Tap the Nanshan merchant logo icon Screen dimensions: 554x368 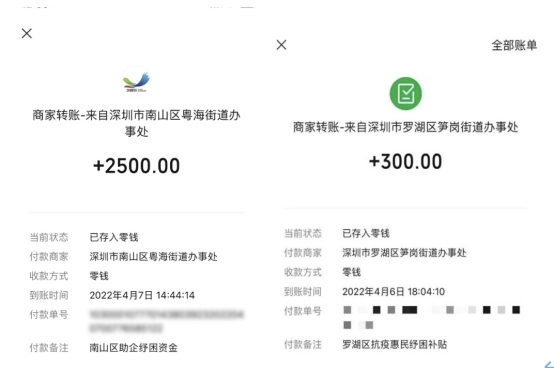pos(136,80)
